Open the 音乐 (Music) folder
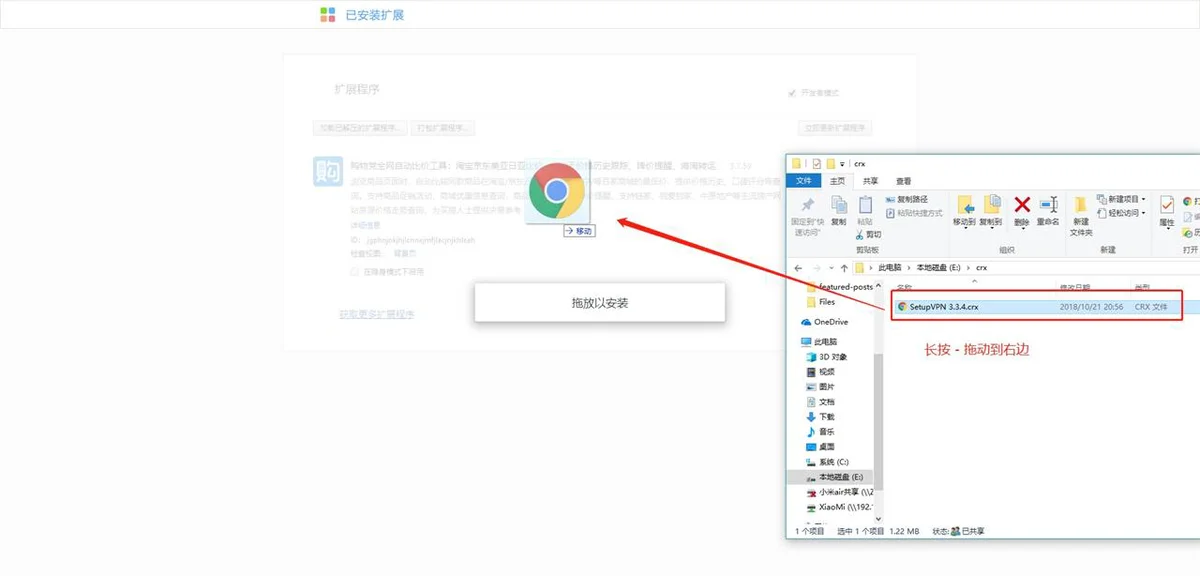This screenshot has height=576, width=1200. coord(819,432)
